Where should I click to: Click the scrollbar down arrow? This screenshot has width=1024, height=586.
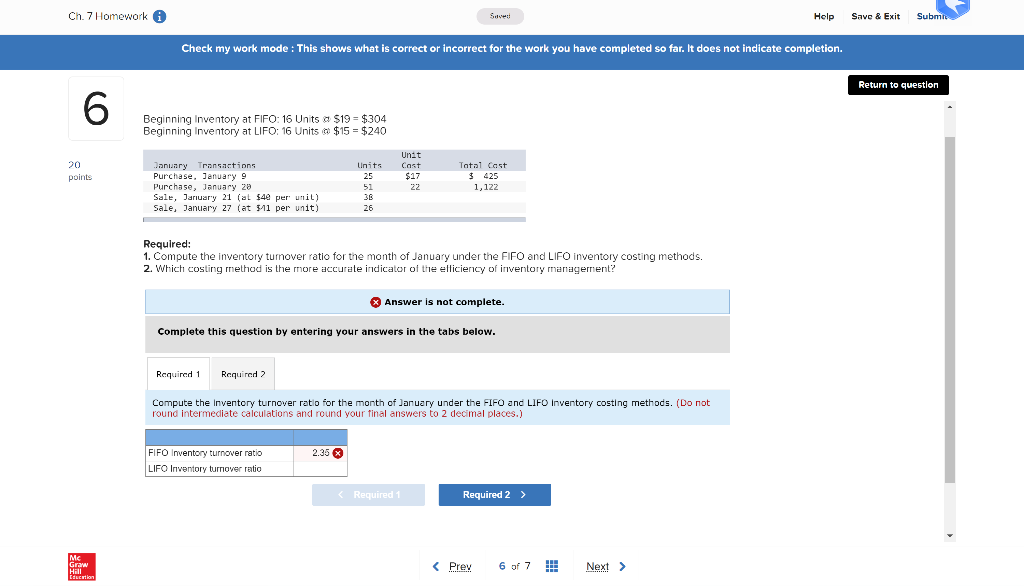pyautogui.click(x=948, y=535)
